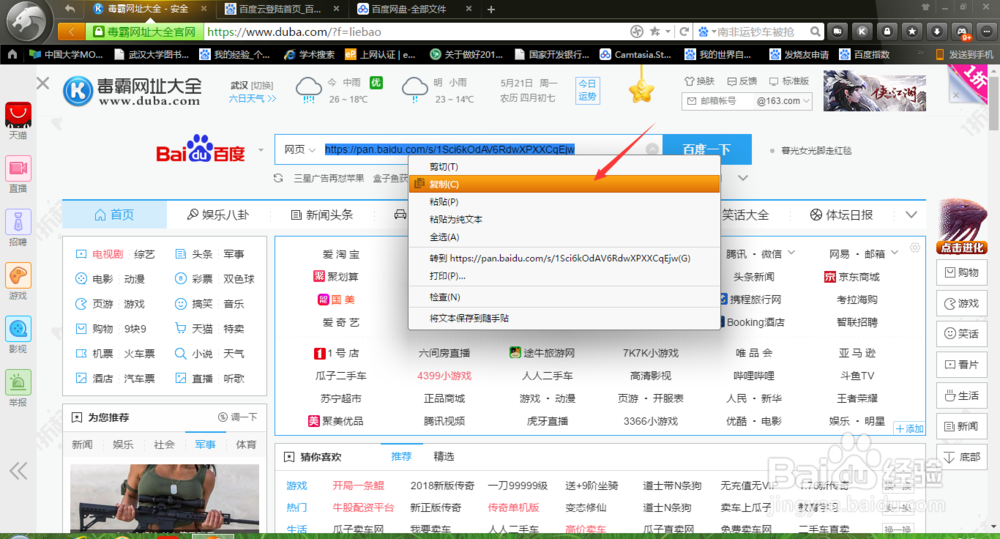Open the 京东商城 link
Image resolution: width=1000 pixels, height=539 pixels.
click(x=852, y=277)
